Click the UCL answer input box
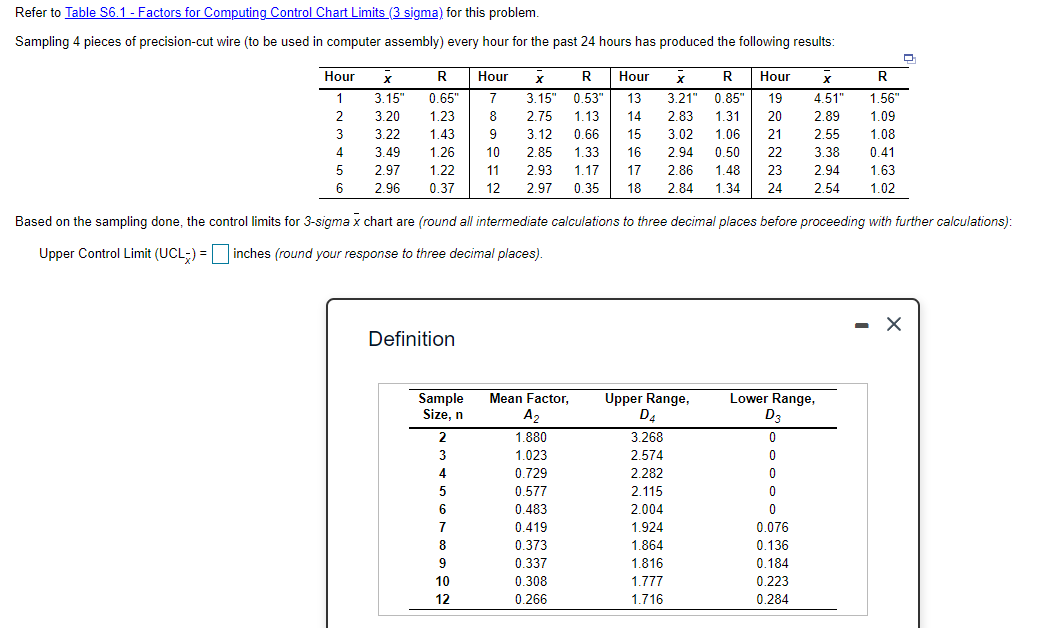The width and height of the screenshot is (1057, 628). tap(220, 254)
